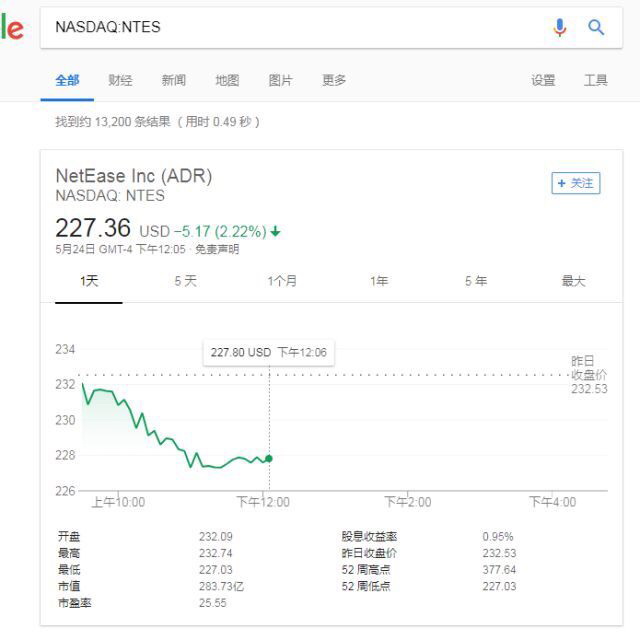
Task: Click the voice search microphone icon
Action: pyautogui.click(x=560, y=27)
